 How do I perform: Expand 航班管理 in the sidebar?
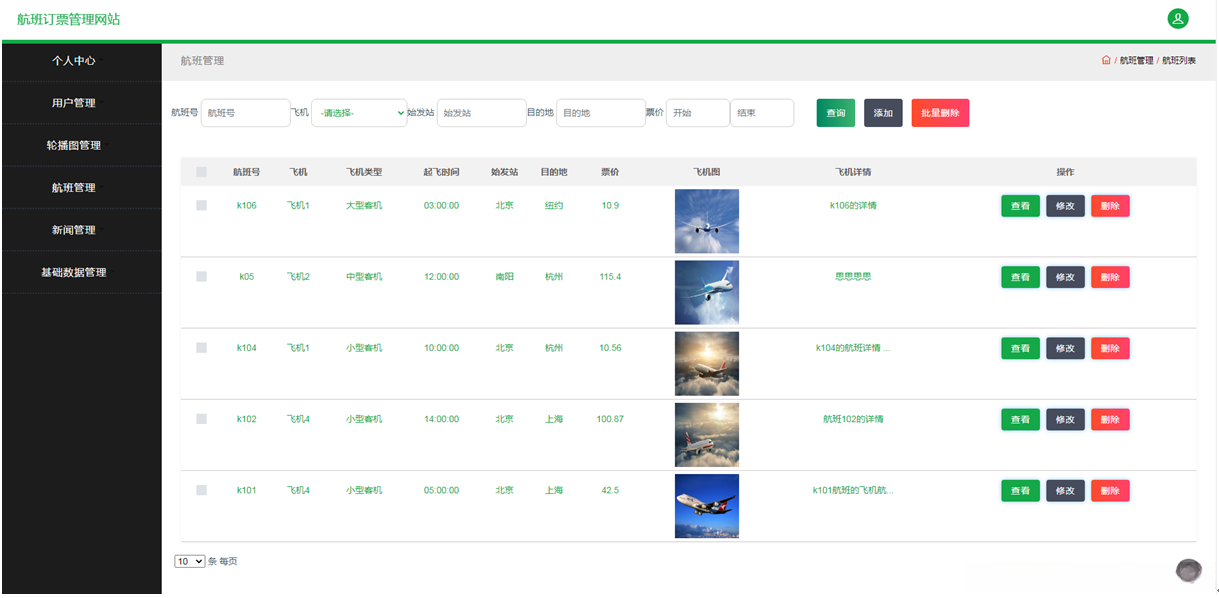point(81,188)
